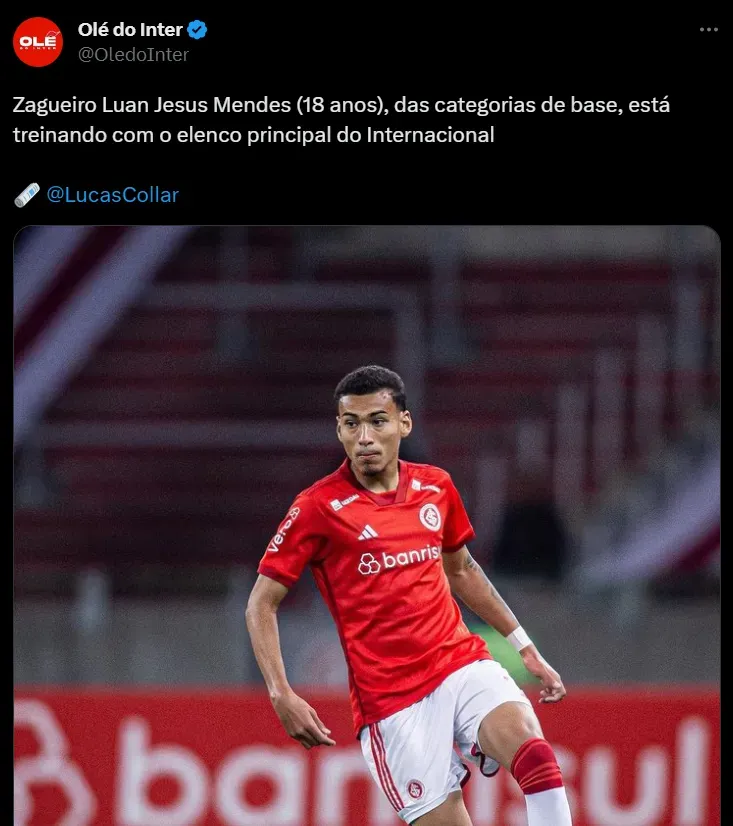This screenshot has width=733, height=826.
Task: Click the banrisul advertising board in the photo
Action: point(367,756)
